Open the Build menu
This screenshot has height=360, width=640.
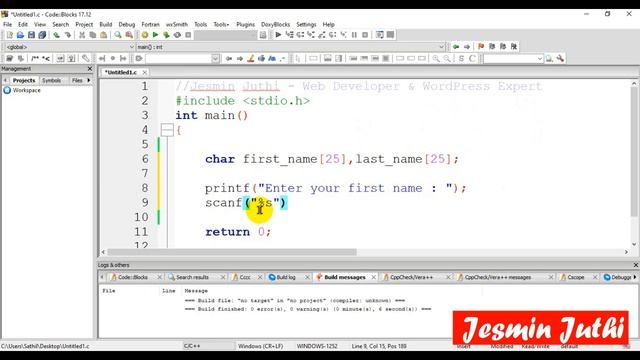point(106,24)
